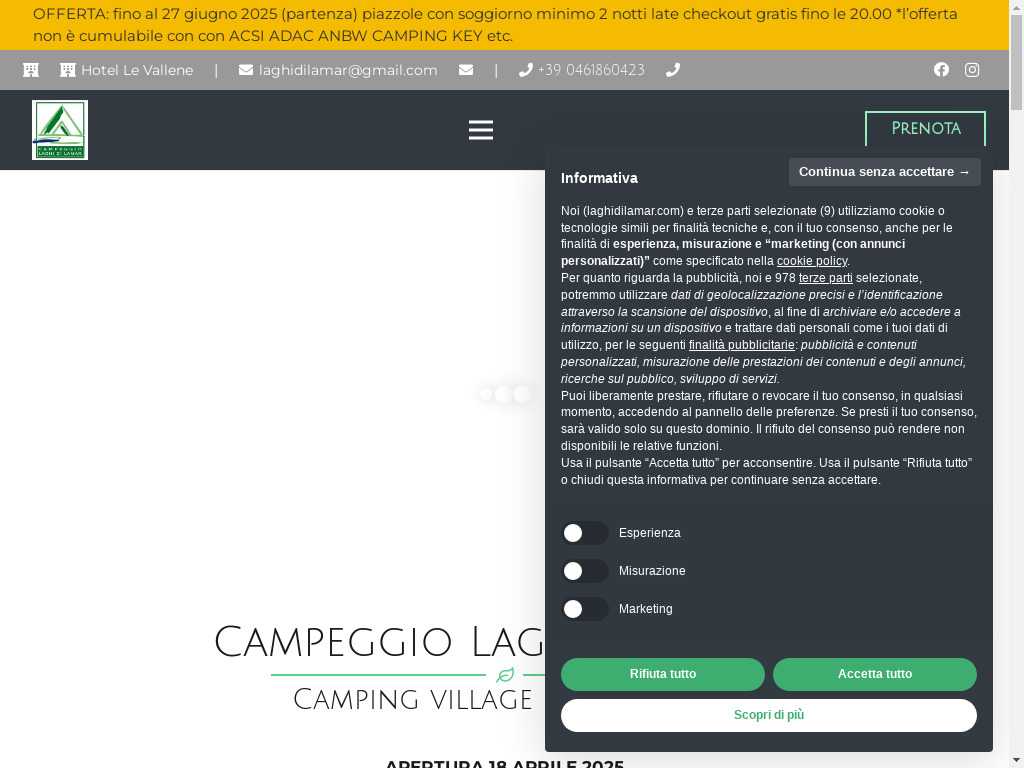
Task: Click the Informativa heading text
Action: pyautogui.click(x=599, y=178)
